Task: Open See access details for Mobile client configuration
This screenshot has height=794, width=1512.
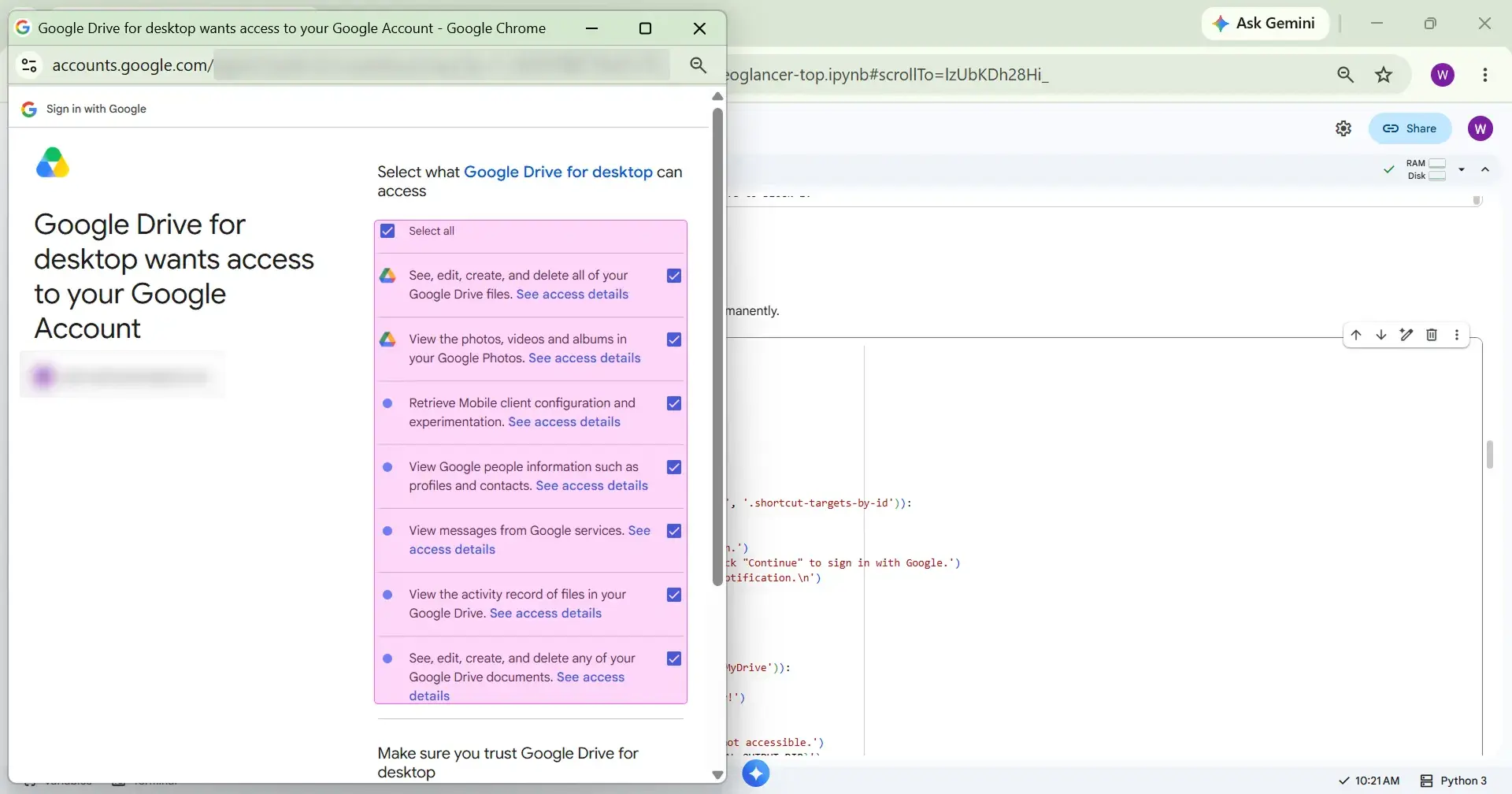Action: tap(565, 422)
